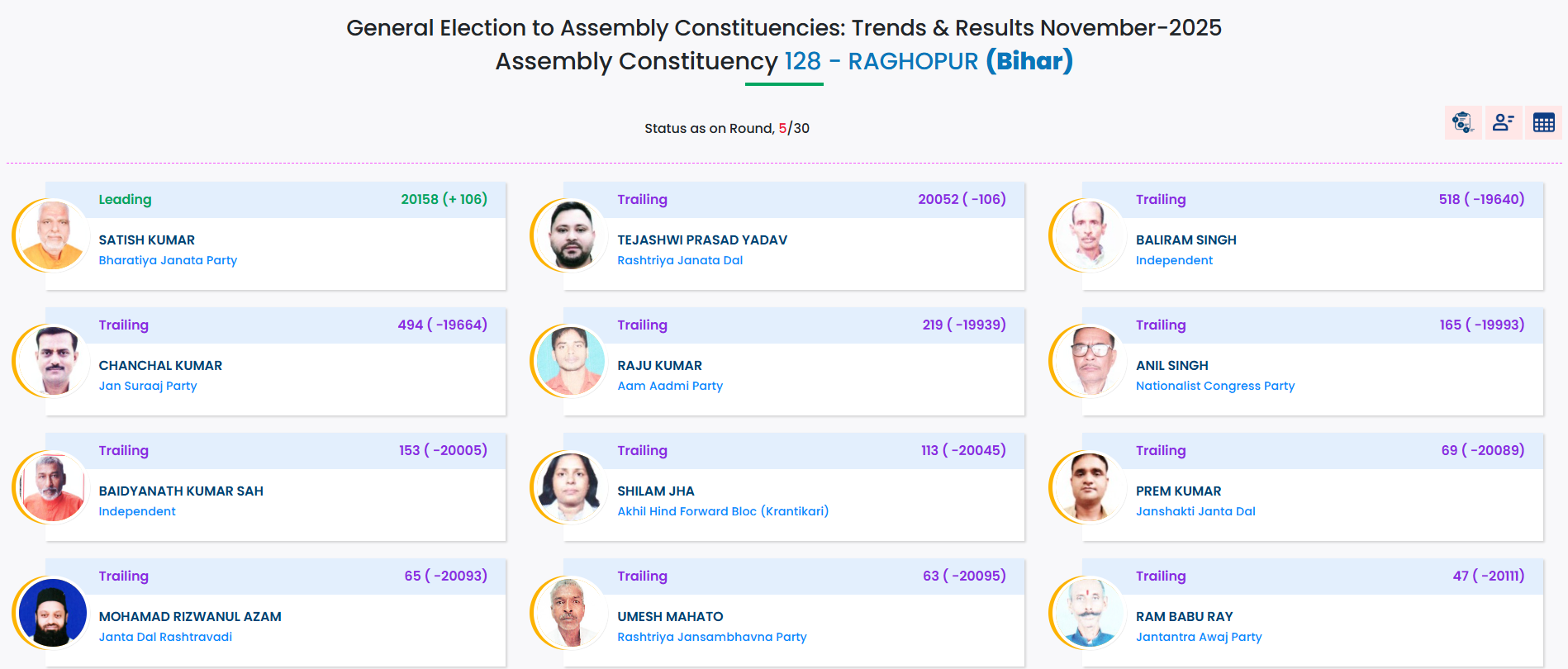The width and height of the screenshot is (1568, 669).
Task: Click the RAGHOPUR constituency title
Action: click(x=913, y=61)
